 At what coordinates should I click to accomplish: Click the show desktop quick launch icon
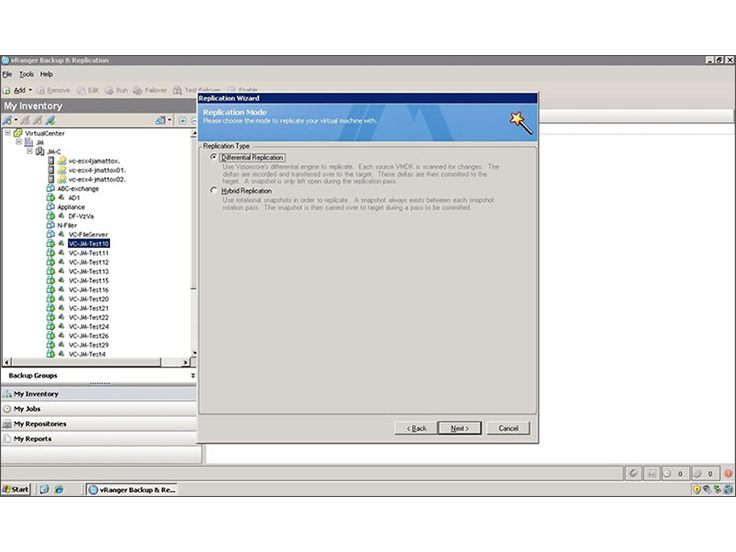(x=44, y=490)
